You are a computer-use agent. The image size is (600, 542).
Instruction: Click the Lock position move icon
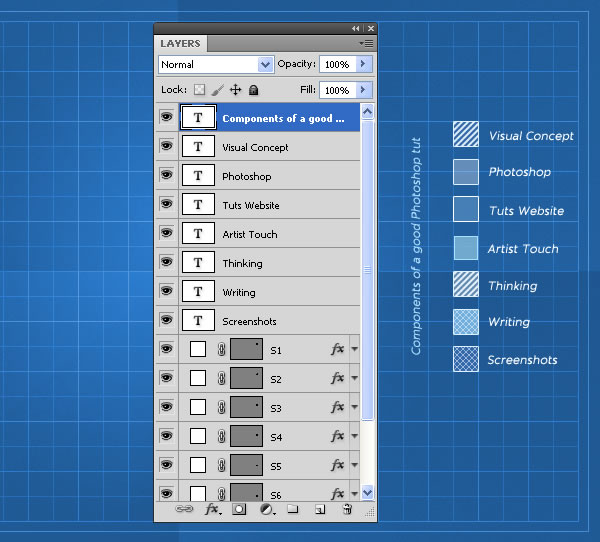[235, 90]
